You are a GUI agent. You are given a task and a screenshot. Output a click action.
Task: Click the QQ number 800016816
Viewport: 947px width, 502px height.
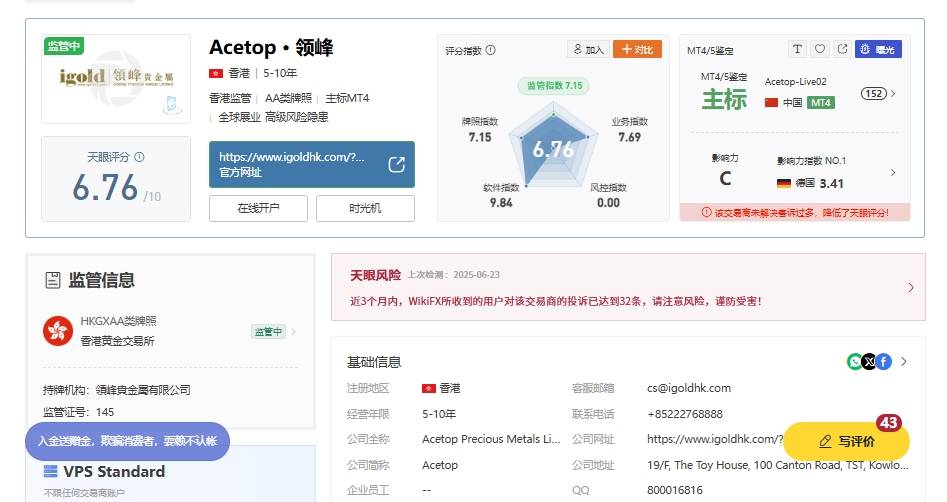tap(675, 491)
